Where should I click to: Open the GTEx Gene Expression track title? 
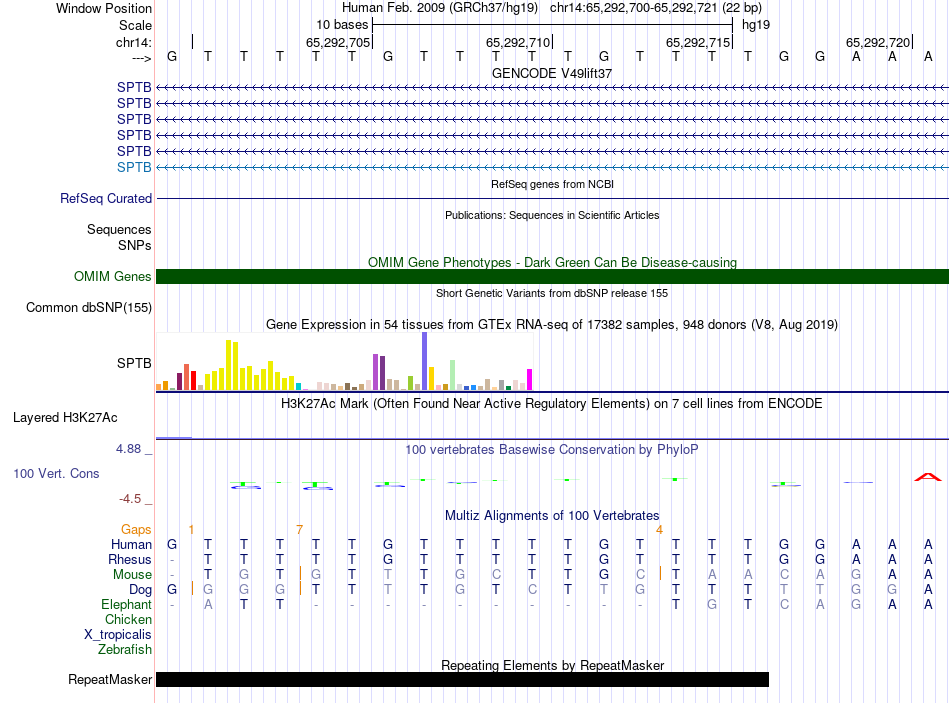[552, 325]
